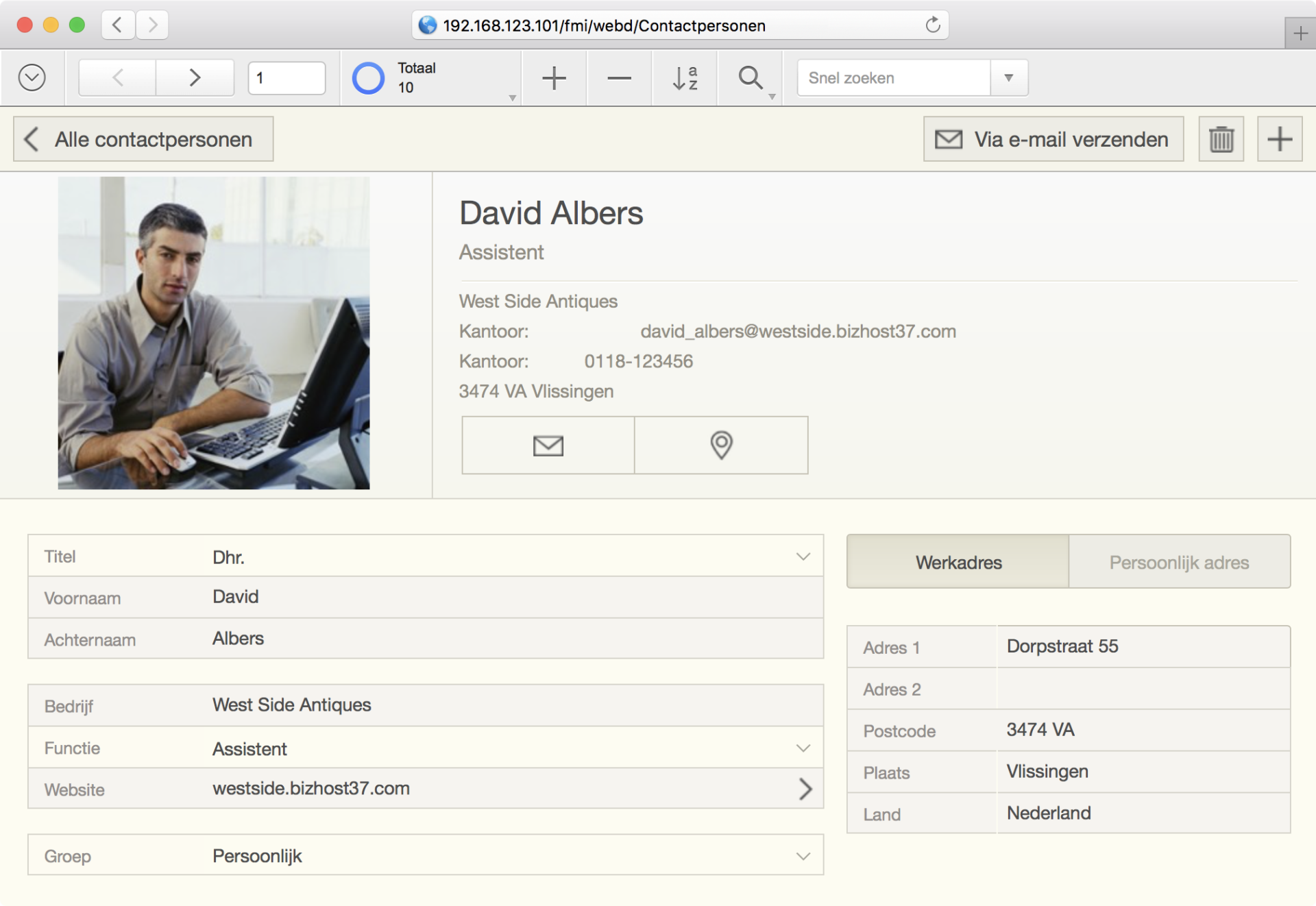Click the Snel zoeken search field
Viewport: 1316px width, 906px height.
(x=894, y=77)
